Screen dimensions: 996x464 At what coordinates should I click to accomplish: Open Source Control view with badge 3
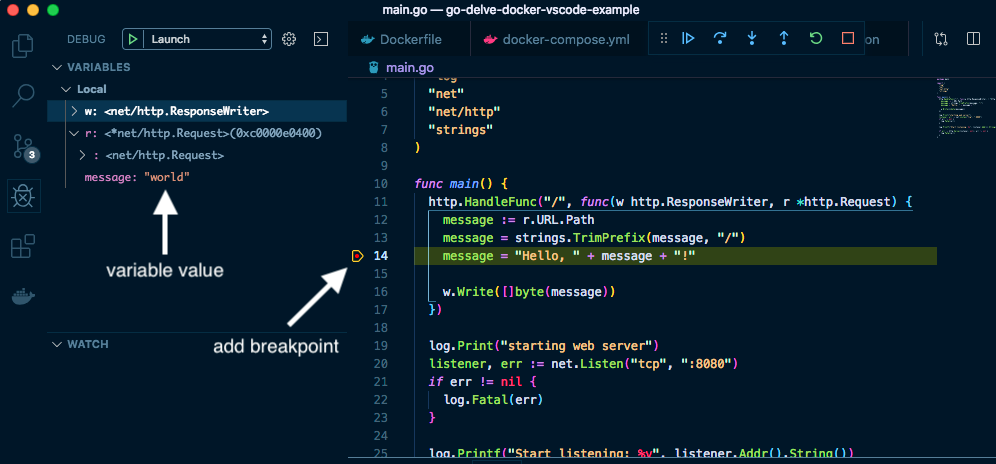pyautogui.click(x=23, y=146)
